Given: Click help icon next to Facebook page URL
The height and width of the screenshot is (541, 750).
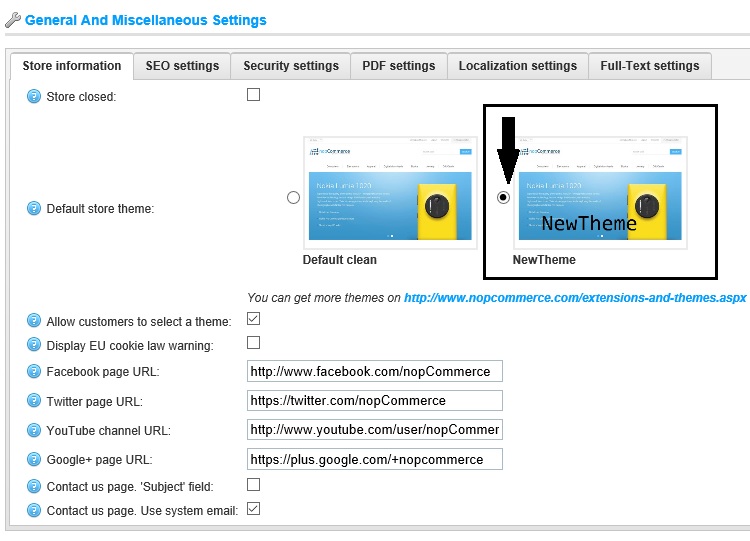Looking at the screenshot, I should click(35, 372).
